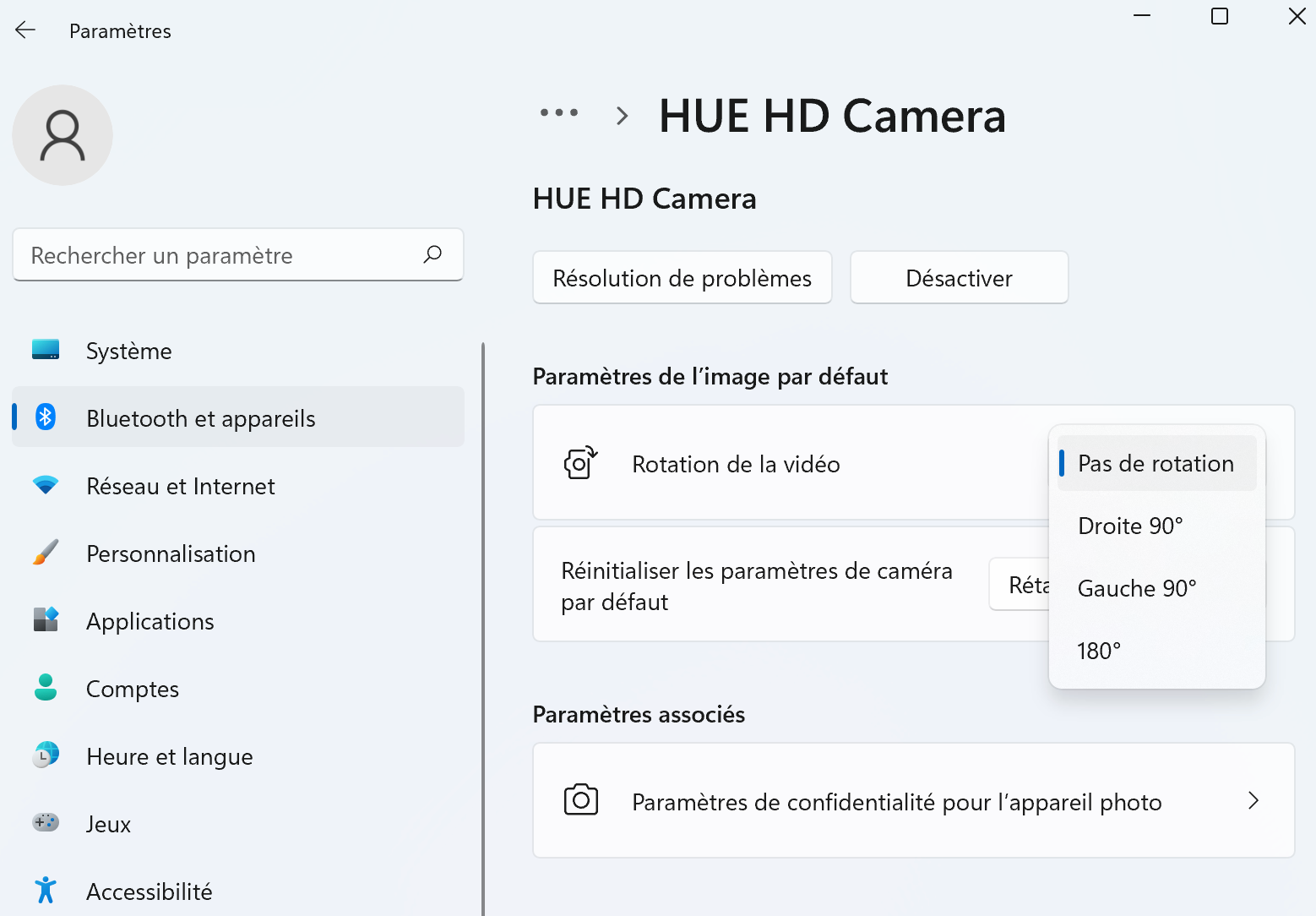
Task: Click the sidebar vertical scrollbar
Action: tap(483, 629)
